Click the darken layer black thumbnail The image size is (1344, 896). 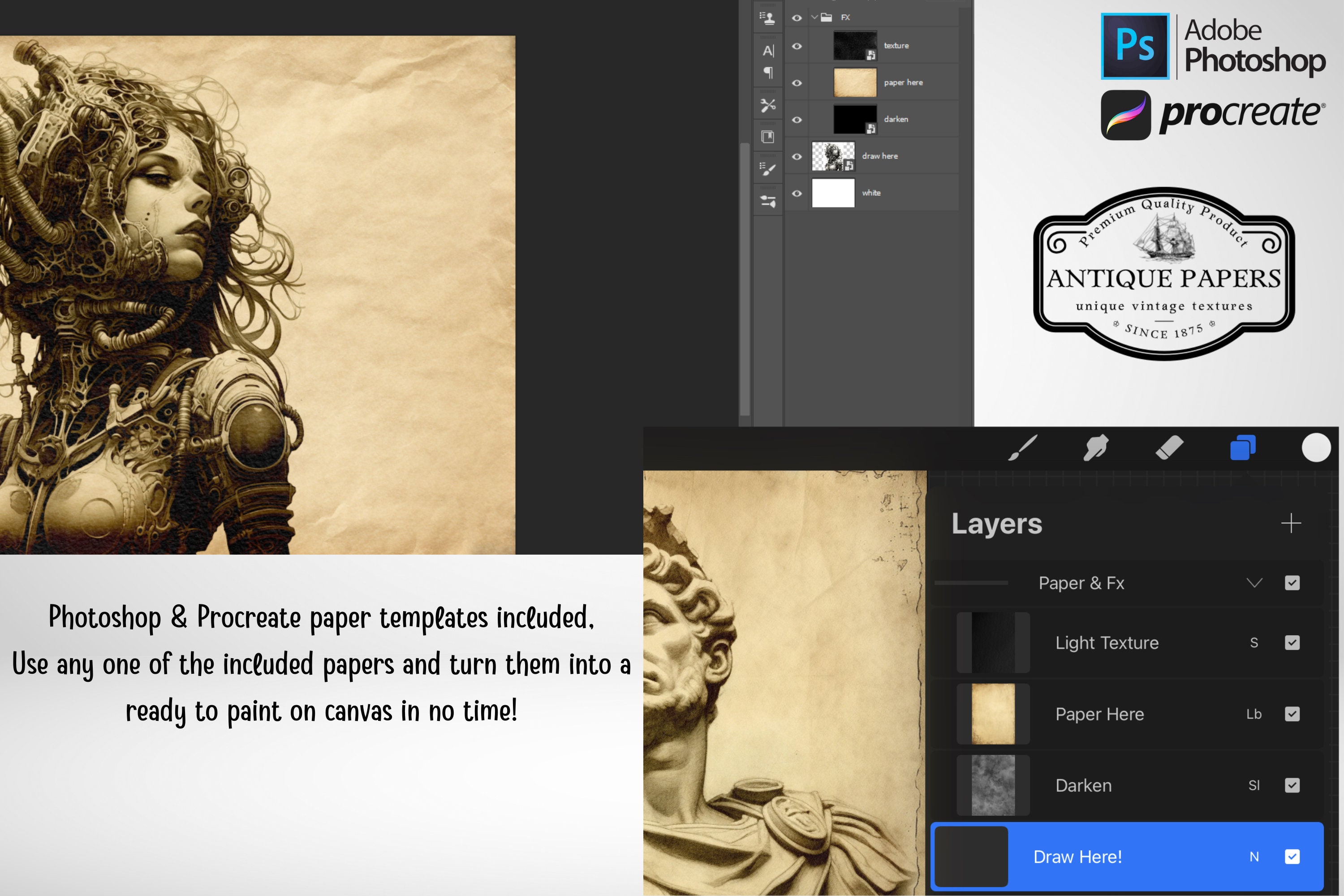pyautogui.click(x=855, y=120)
